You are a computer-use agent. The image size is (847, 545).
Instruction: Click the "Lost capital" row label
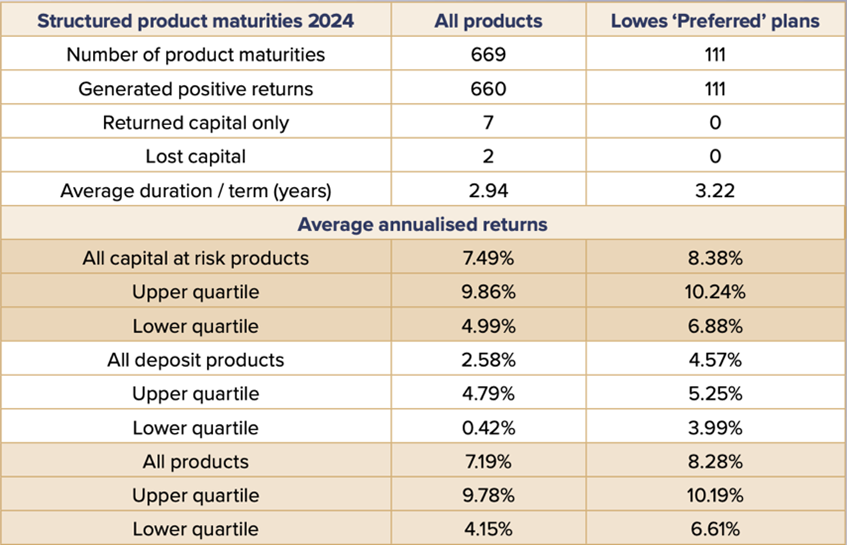[x=195, y=157]
